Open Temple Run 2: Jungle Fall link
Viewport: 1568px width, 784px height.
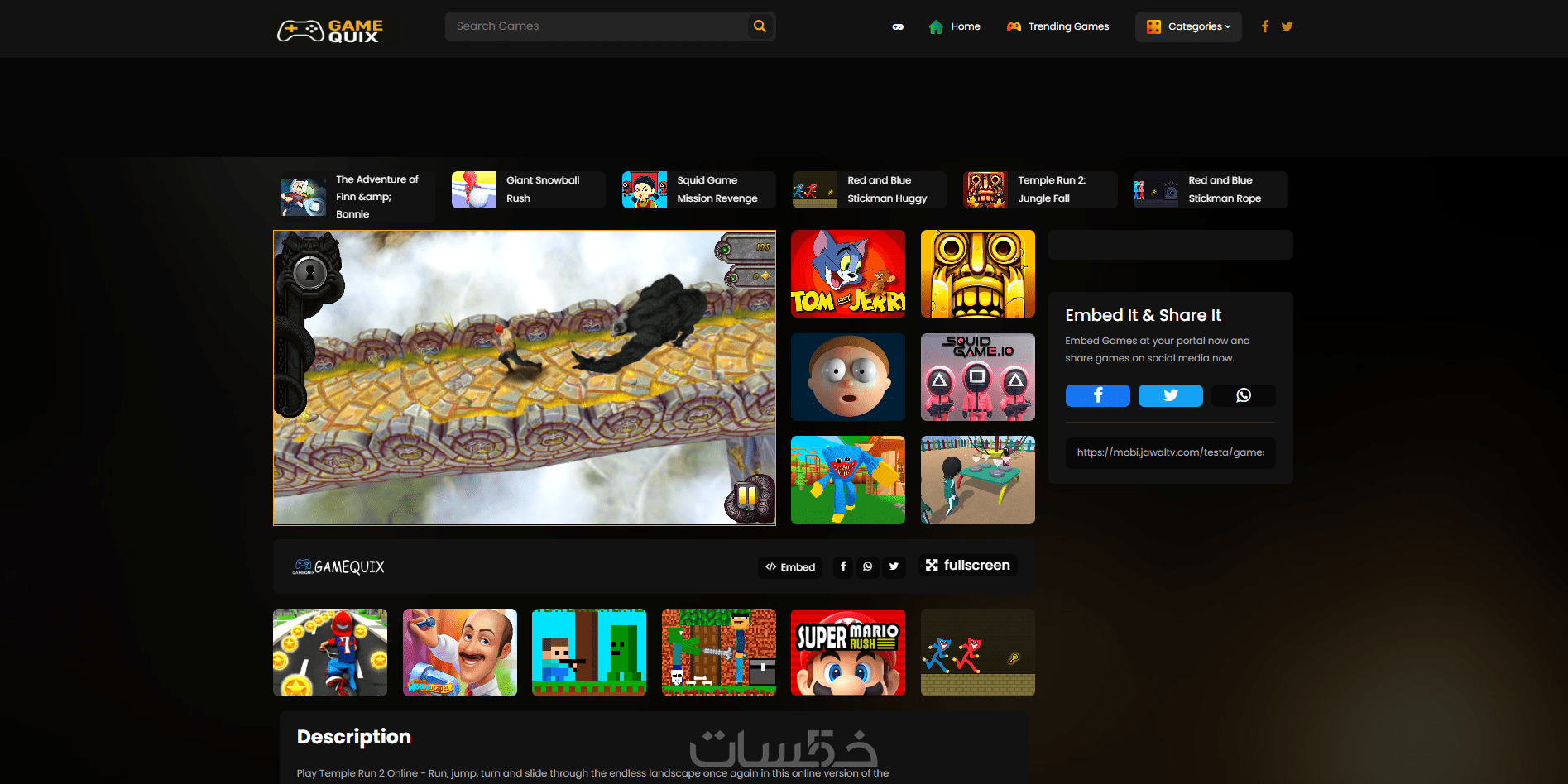coord(1040,189)
